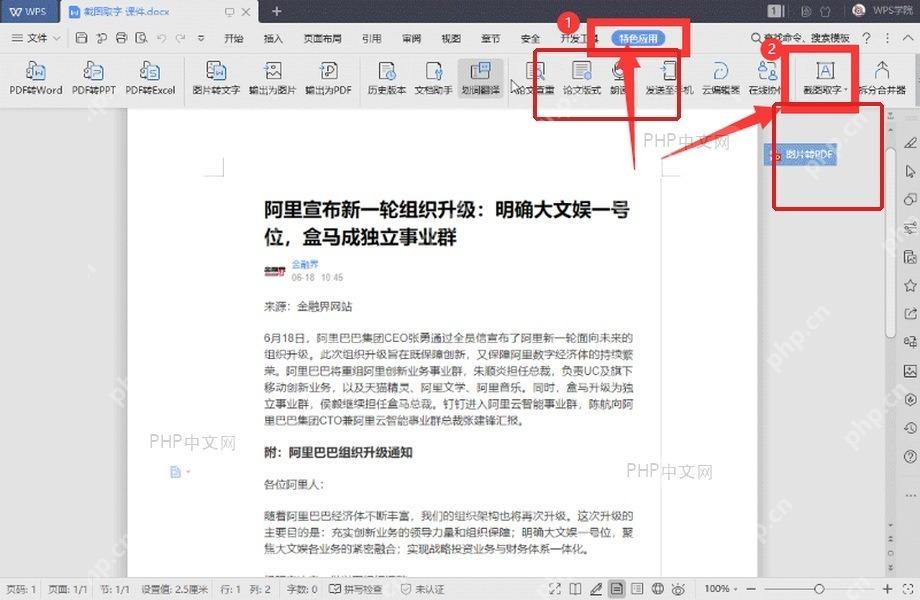Switch to the 审阅 tab
Screen dimensions: 920x600
click(411, 38)
